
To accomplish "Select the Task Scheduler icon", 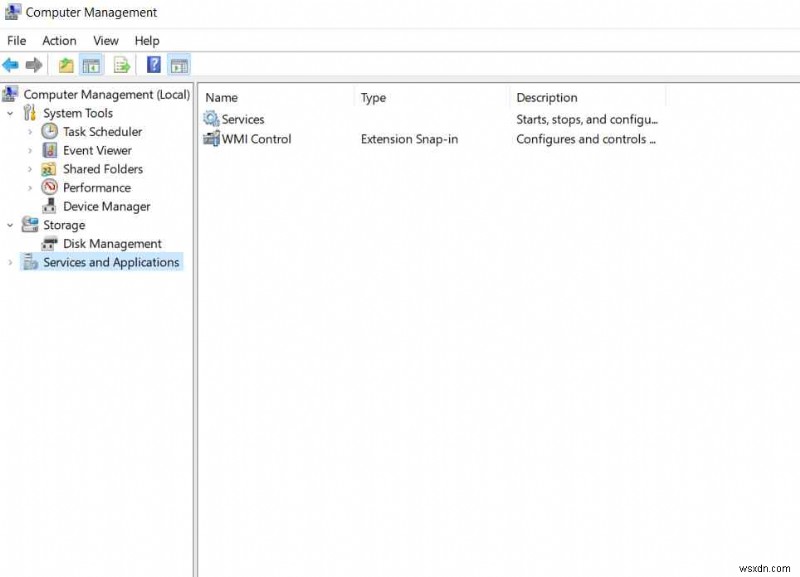I will pos(49,131).
